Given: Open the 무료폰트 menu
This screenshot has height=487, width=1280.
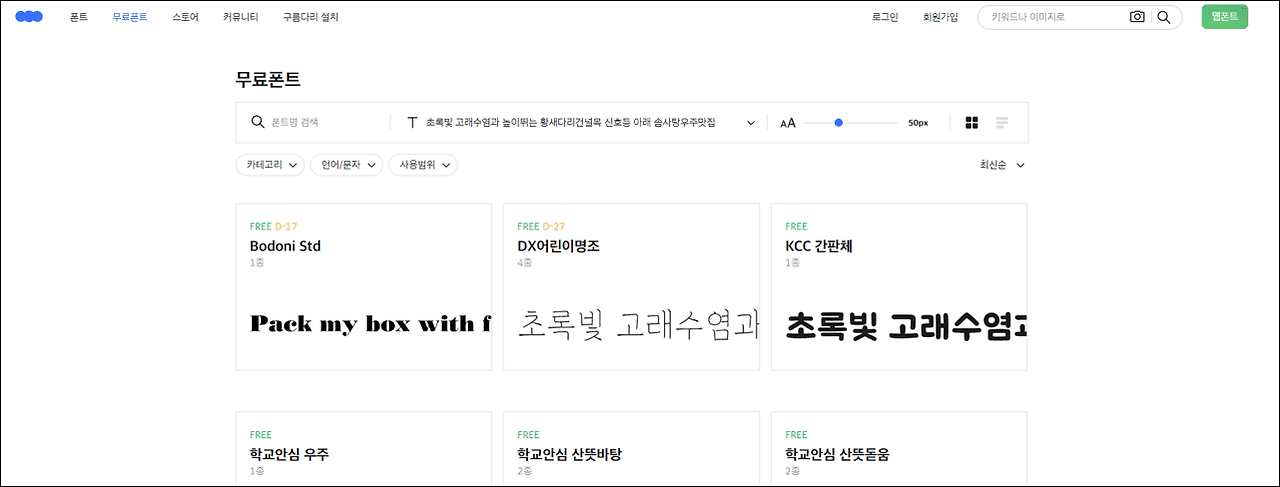Looking at the screenshot, I should click(130, 17).
